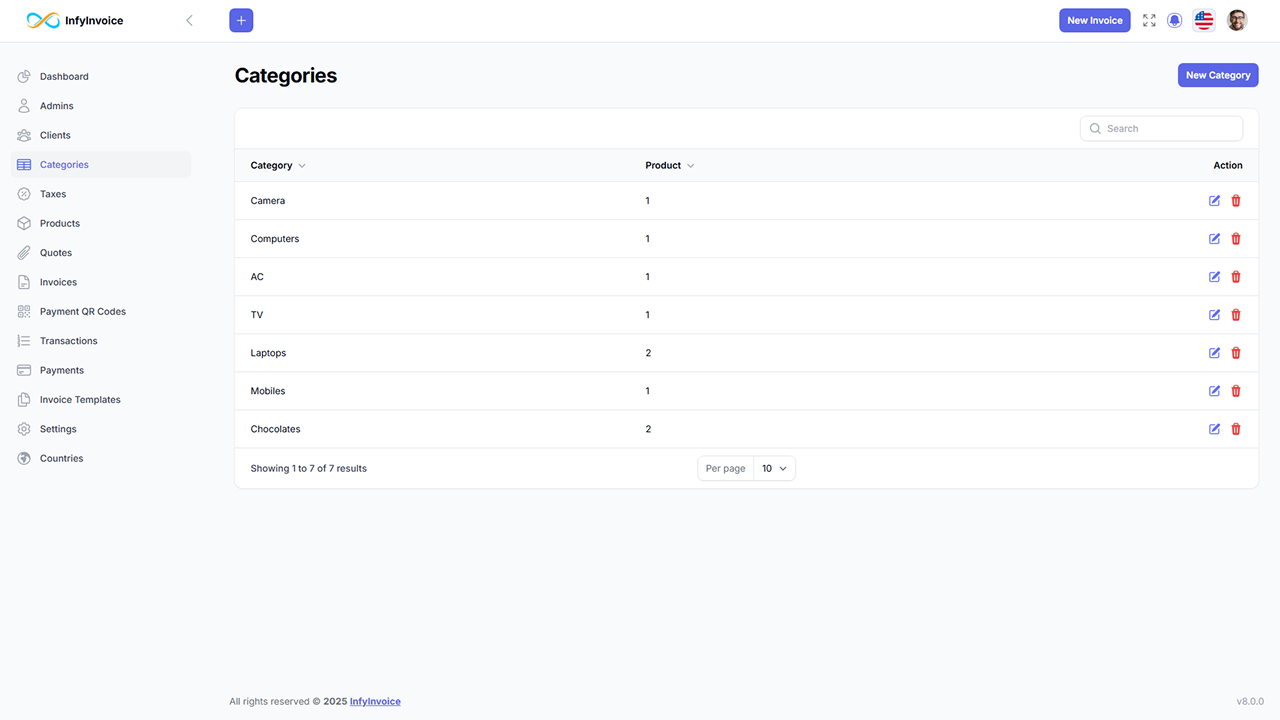Click the New Category button
This screenshot has height=720, width=1280.
tap(1217, 75)
